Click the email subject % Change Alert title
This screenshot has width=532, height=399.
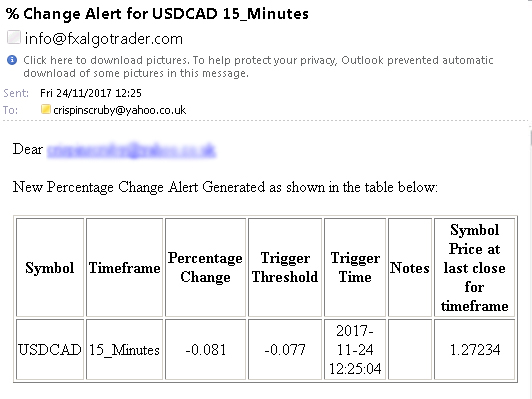(x=157, y=14)
